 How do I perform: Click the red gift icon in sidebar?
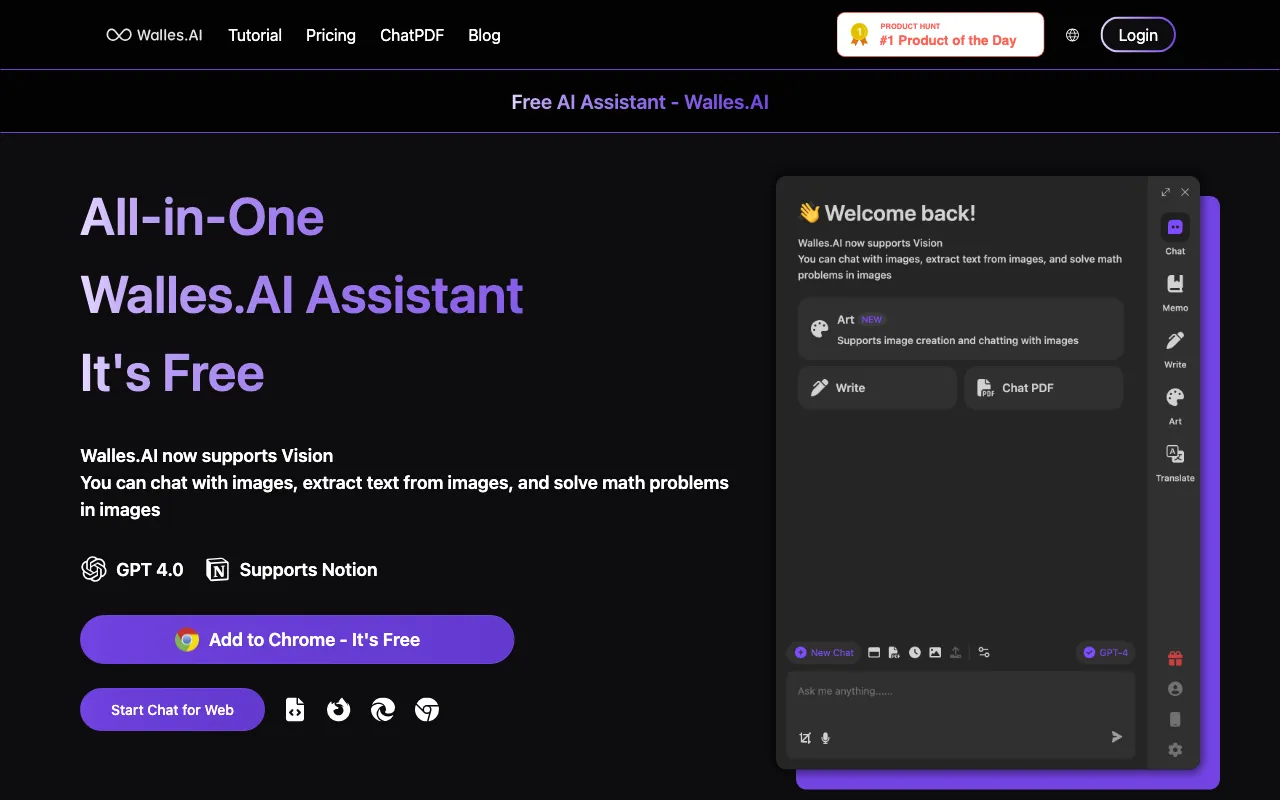1175,658
